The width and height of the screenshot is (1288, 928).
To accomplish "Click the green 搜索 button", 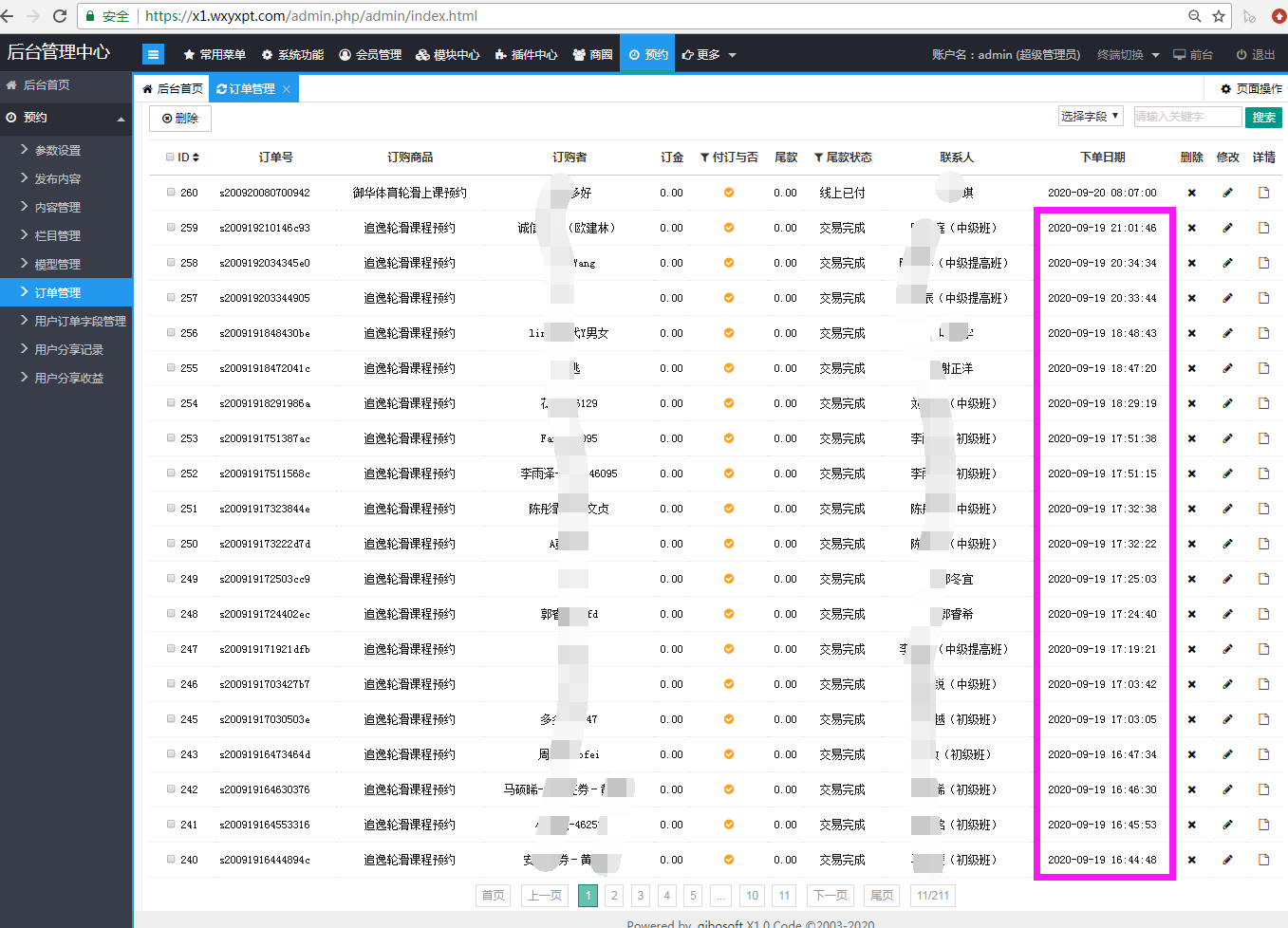I will [1263, 117].
